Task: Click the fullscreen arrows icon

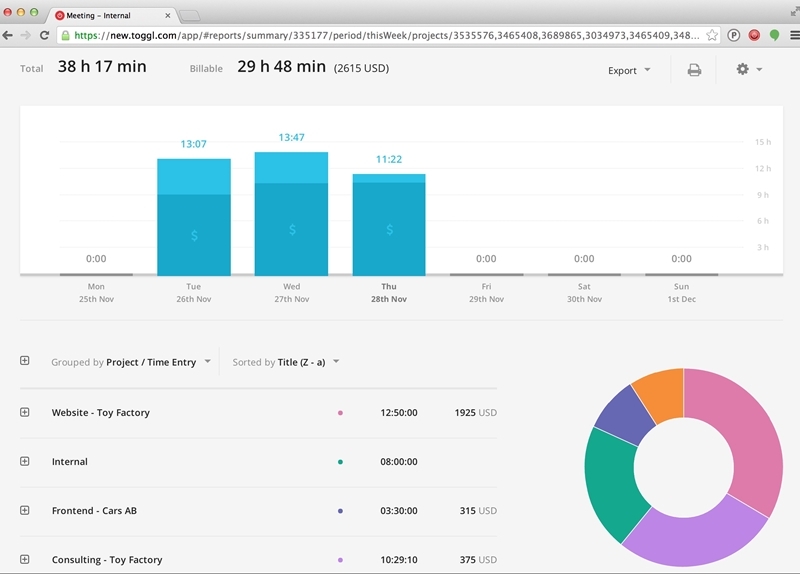Action: [x=795, y=12]
